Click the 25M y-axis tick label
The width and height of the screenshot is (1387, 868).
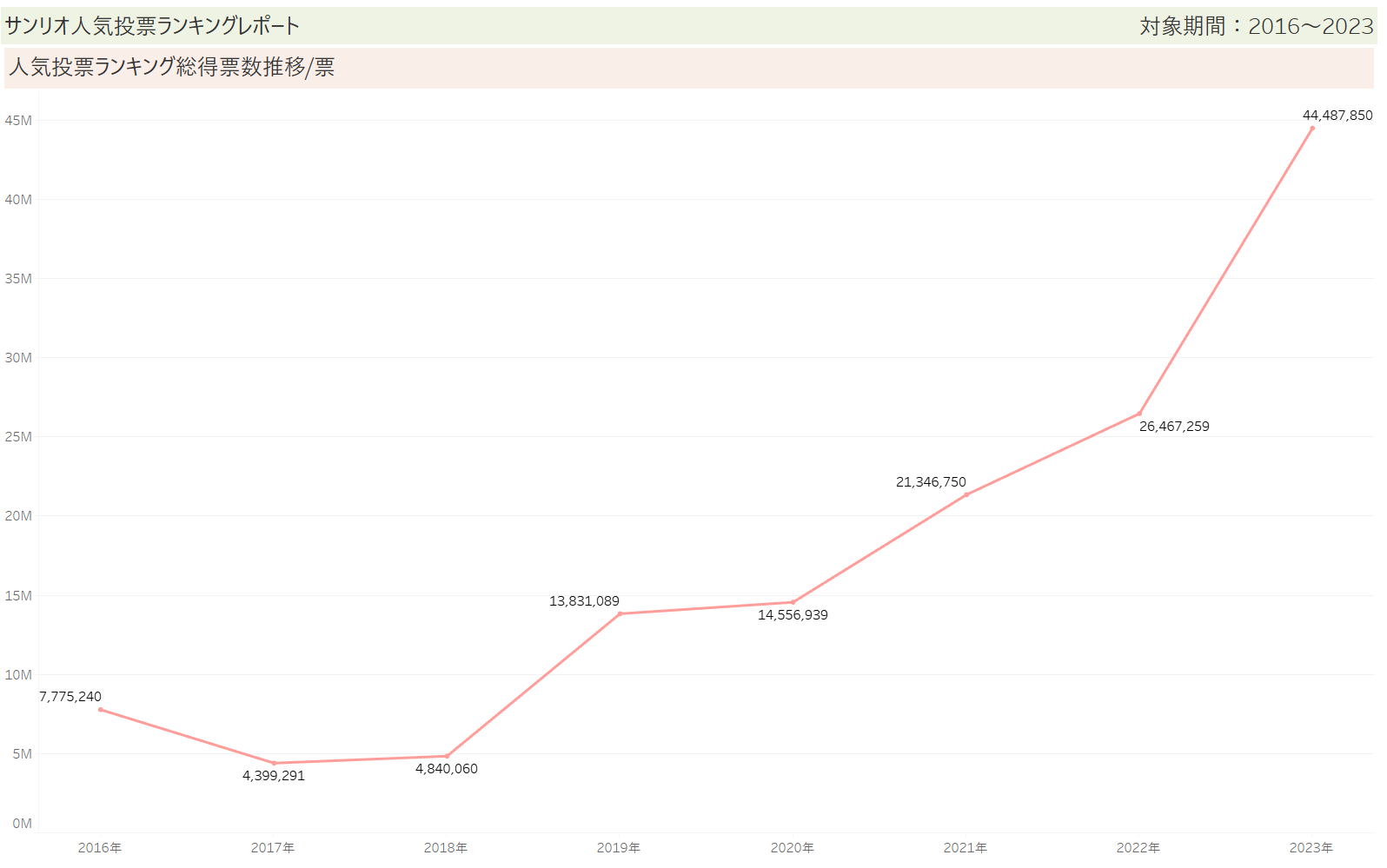18,436
